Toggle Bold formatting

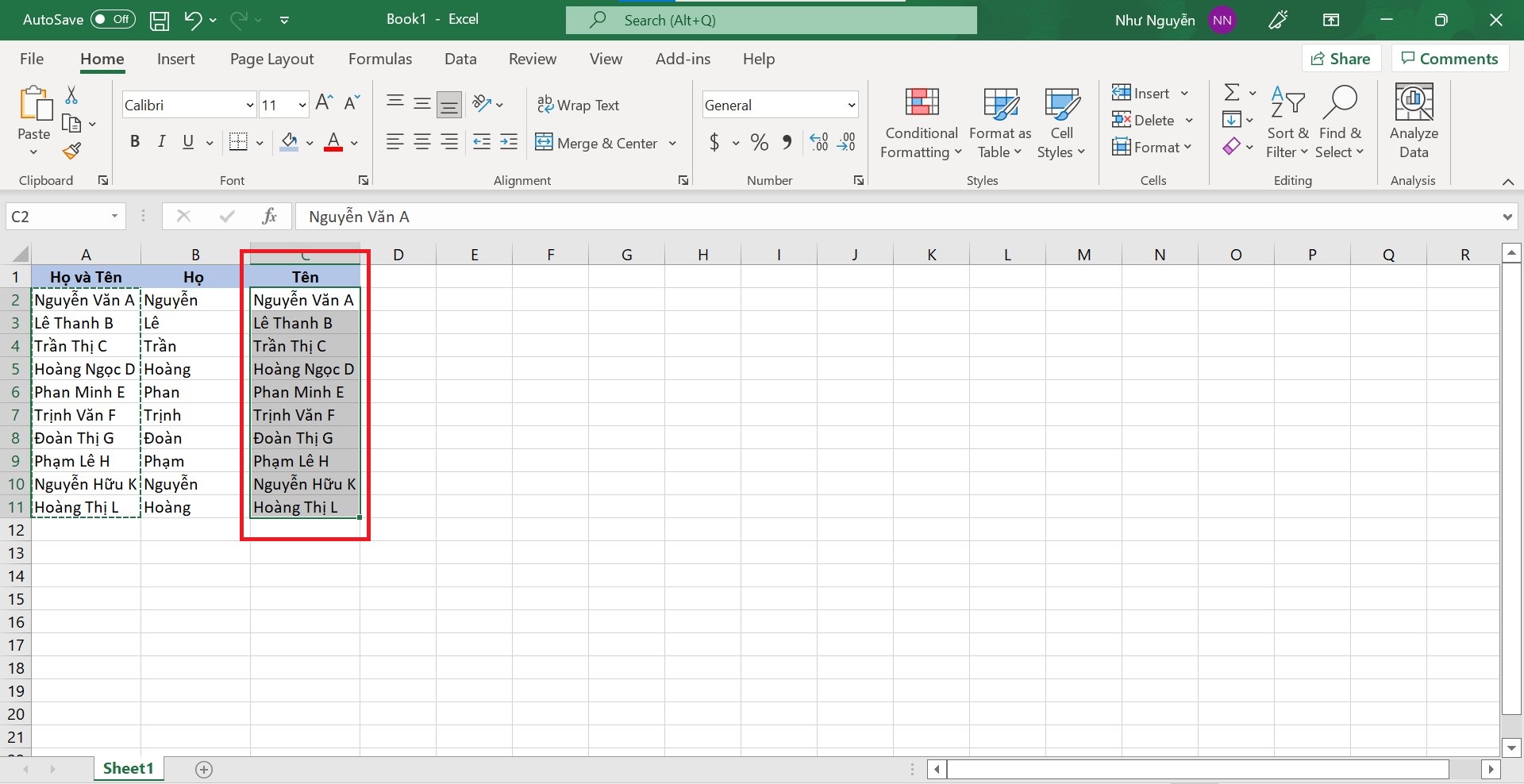pos(135,142)
